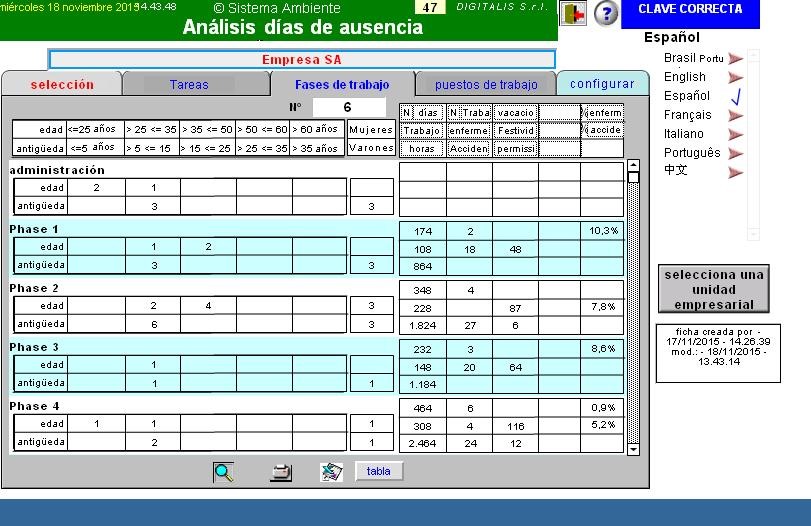811x526 pixels.
Task: Click Phase 4 hours 2.464
Action: 423,443
